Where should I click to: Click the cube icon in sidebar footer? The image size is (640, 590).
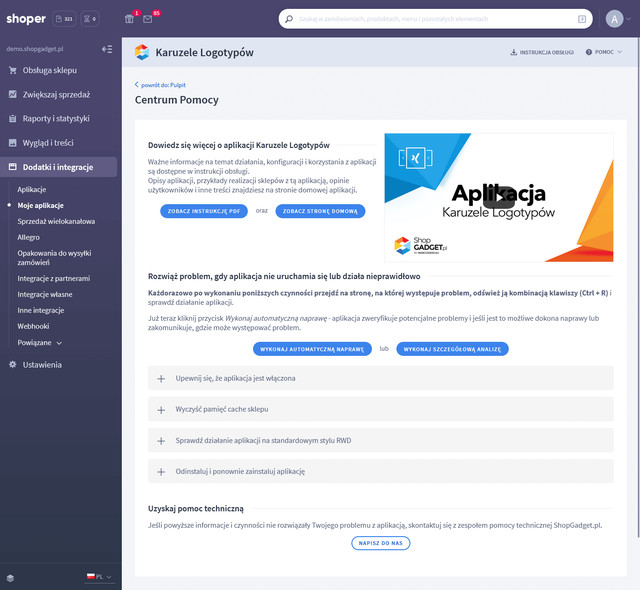coord(10,577)
